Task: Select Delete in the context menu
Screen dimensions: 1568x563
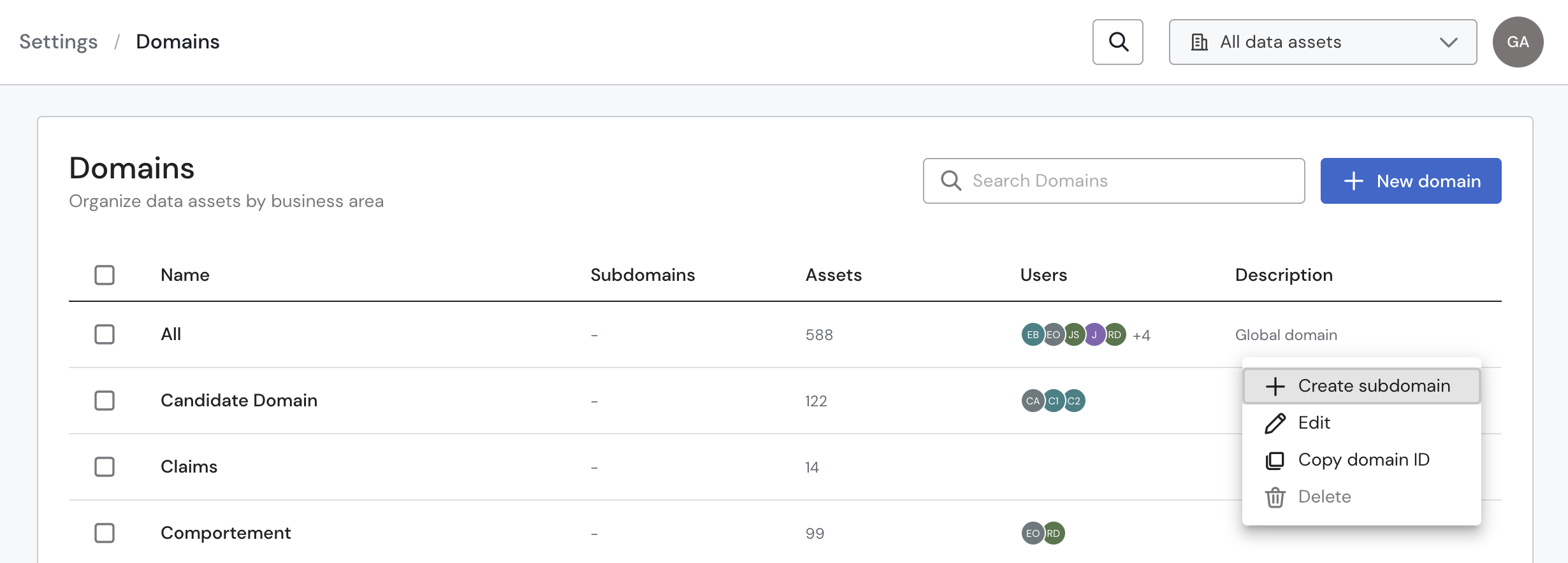Action: [x=1361, y=497]
